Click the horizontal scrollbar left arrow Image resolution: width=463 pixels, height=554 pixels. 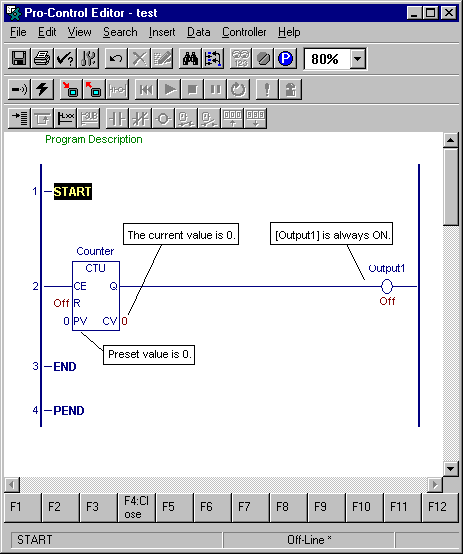point(12,484)
